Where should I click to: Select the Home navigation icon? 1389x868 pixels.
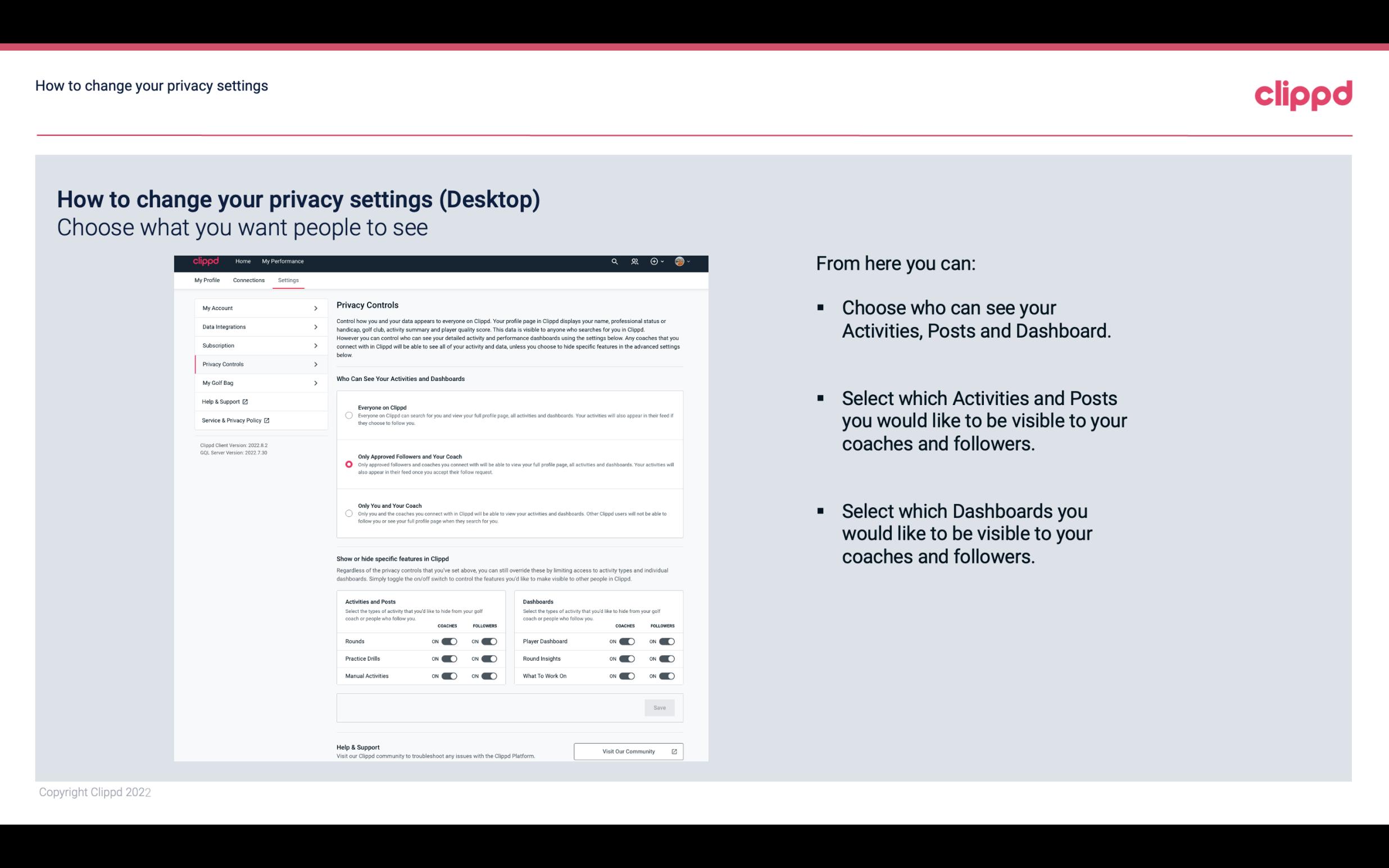(x=243, y=261)
